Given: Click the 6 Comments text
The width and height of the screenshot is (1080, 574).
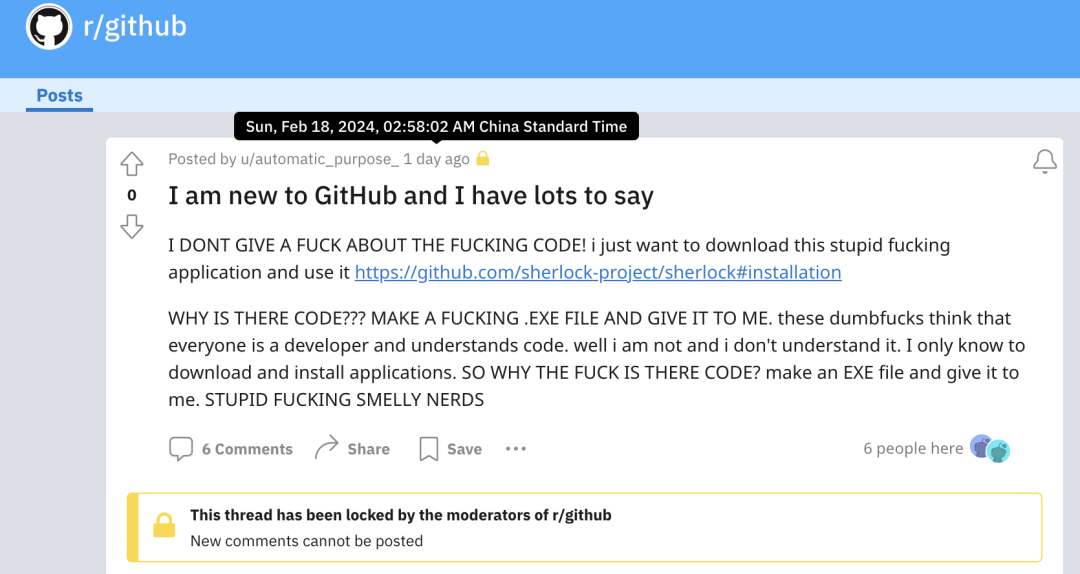Looking at the screenshot, I should (247, 449).
